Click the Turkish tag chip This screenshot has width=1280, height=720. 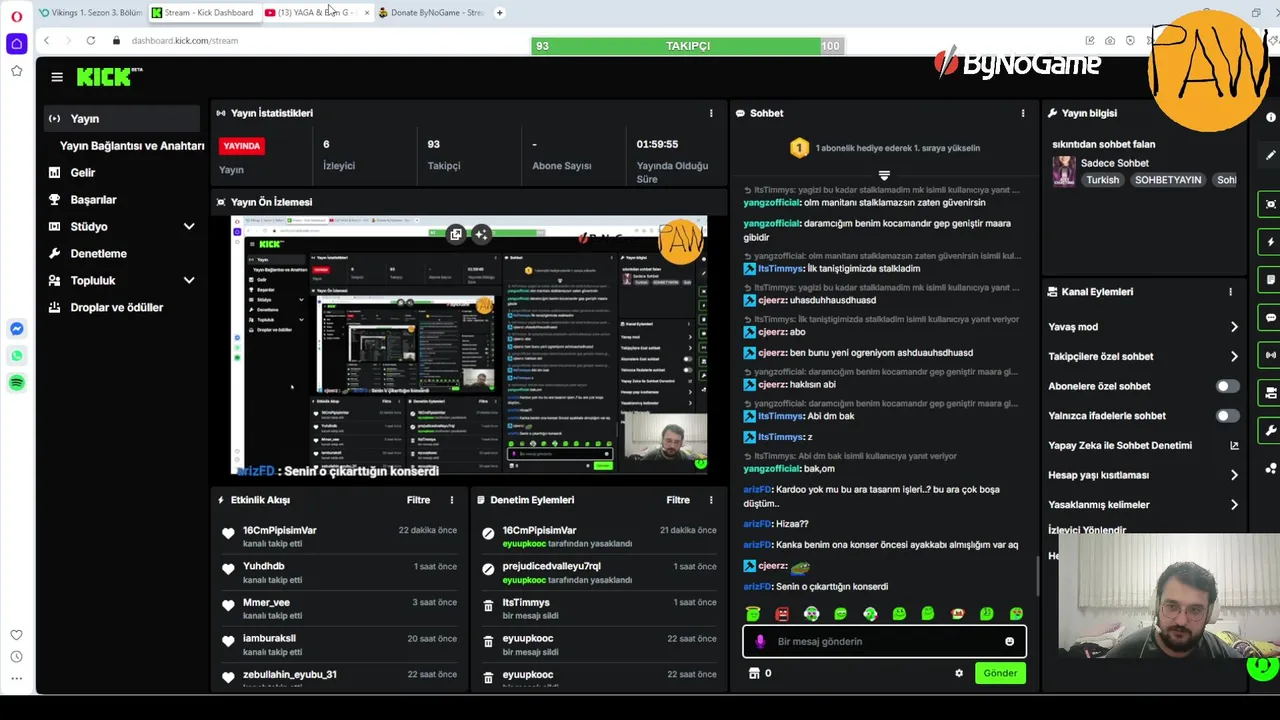pos(1103,180)
